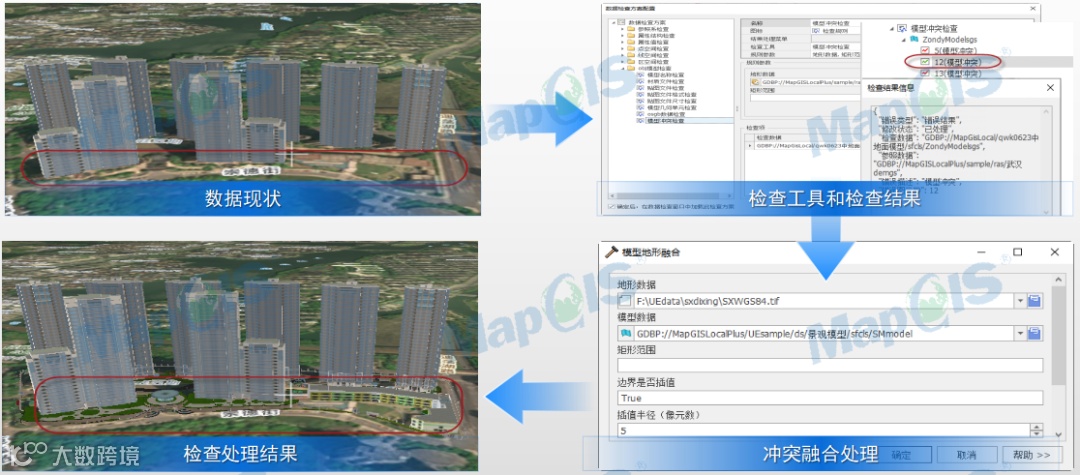Click the folder icon of obj模型检查
The image size is (1080, 475).
tap(631, 69)
